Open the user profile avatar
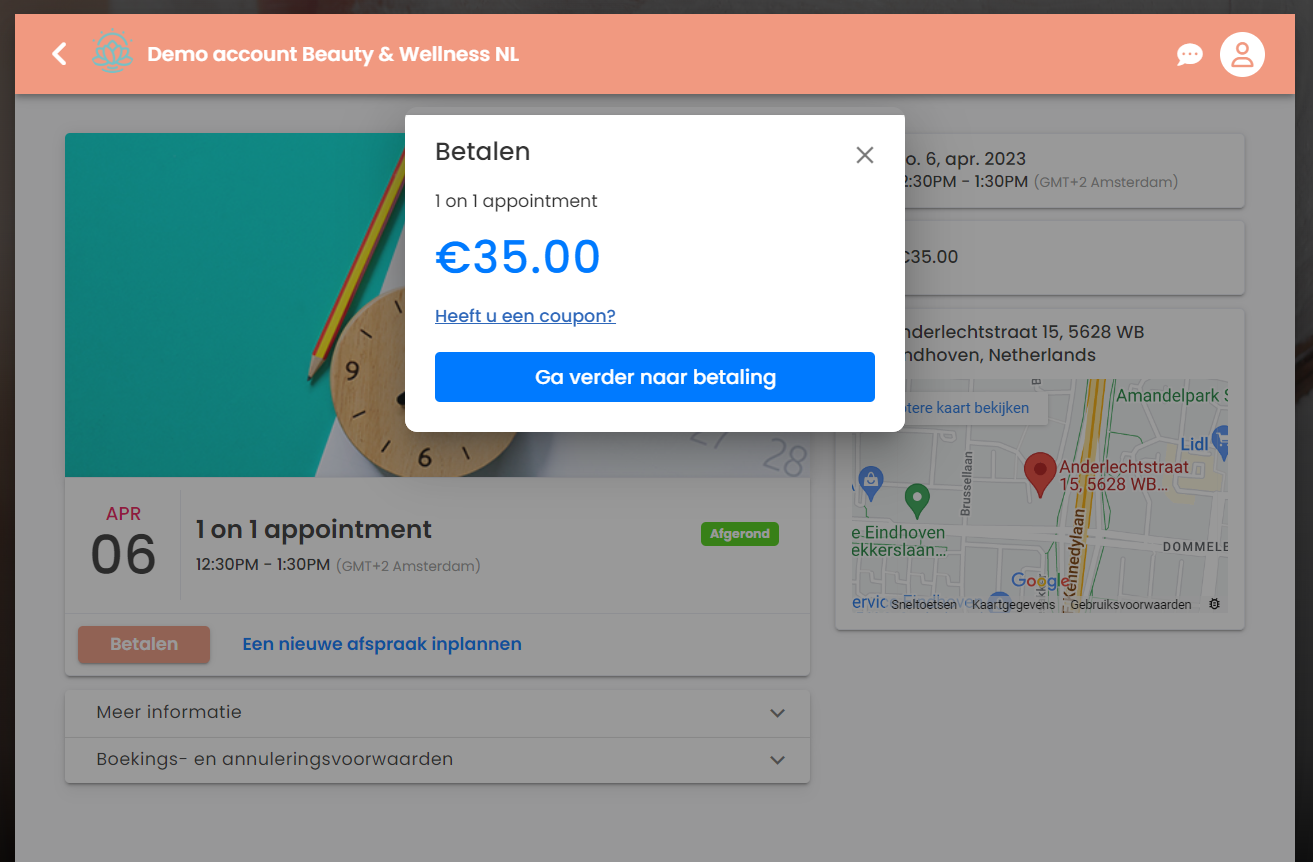Image resolution: width=1313 pixels, height=862 pixels. coord(1242,54)
